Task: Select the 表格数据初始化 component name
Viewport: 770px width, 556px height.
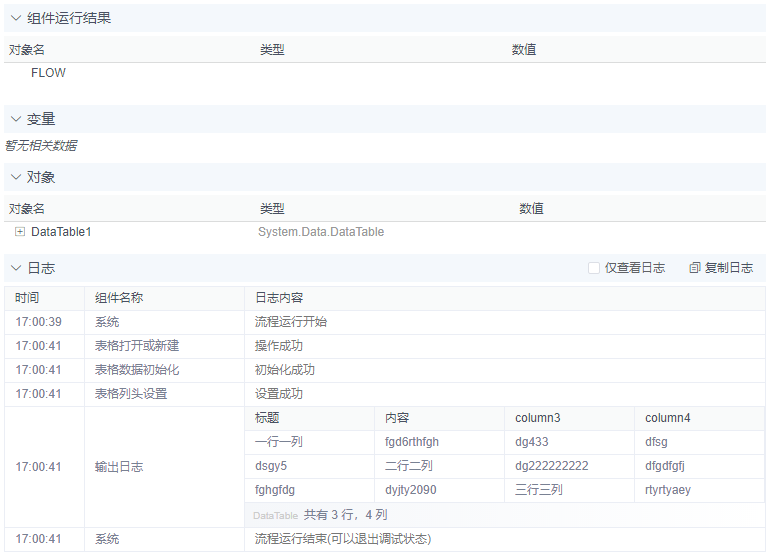Action: coord(137,370)
